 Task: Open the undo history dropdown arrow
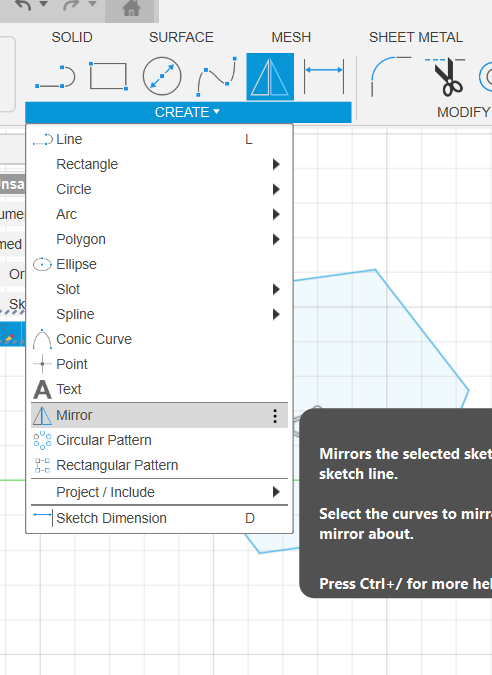pos(43,4)
